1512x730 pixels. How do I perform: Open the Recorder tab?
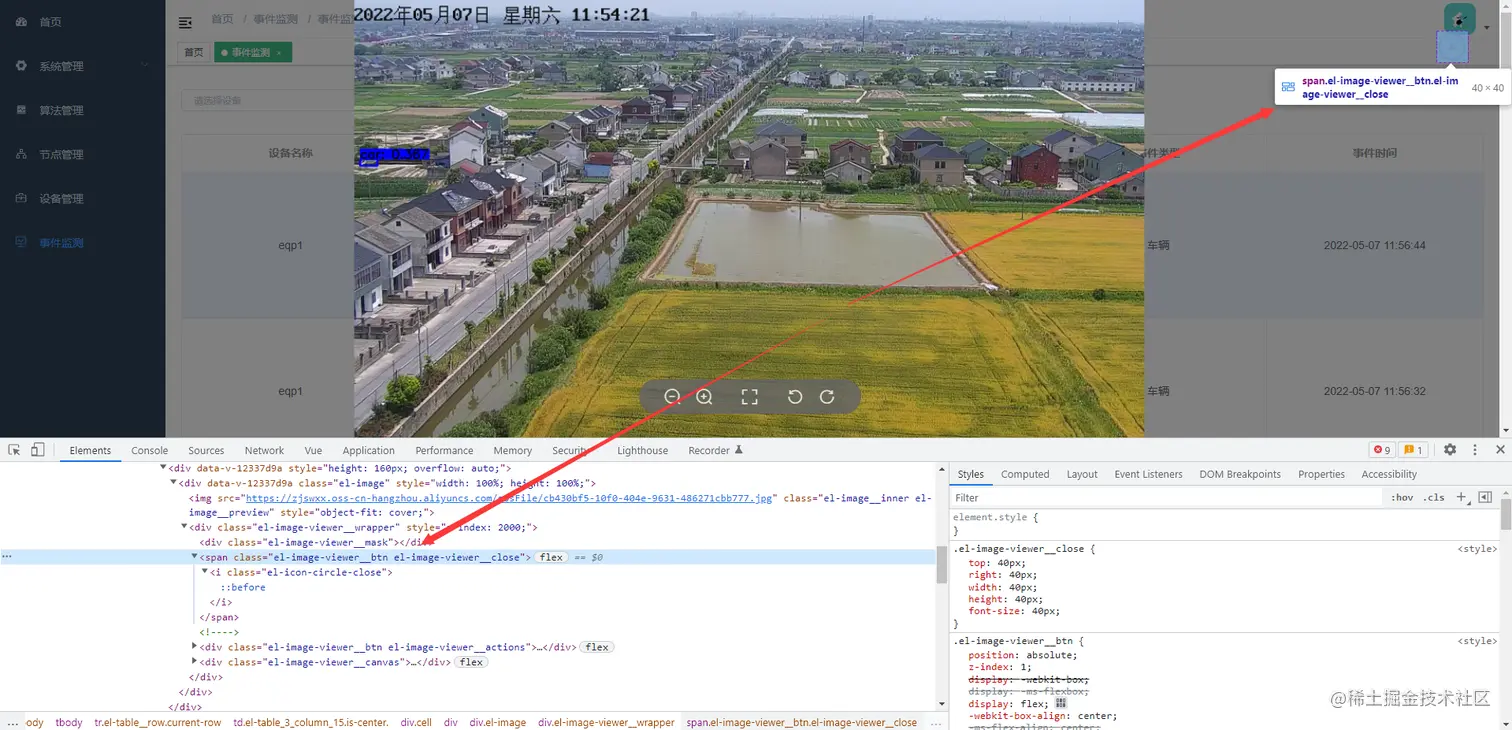click(x=715, y=450)
